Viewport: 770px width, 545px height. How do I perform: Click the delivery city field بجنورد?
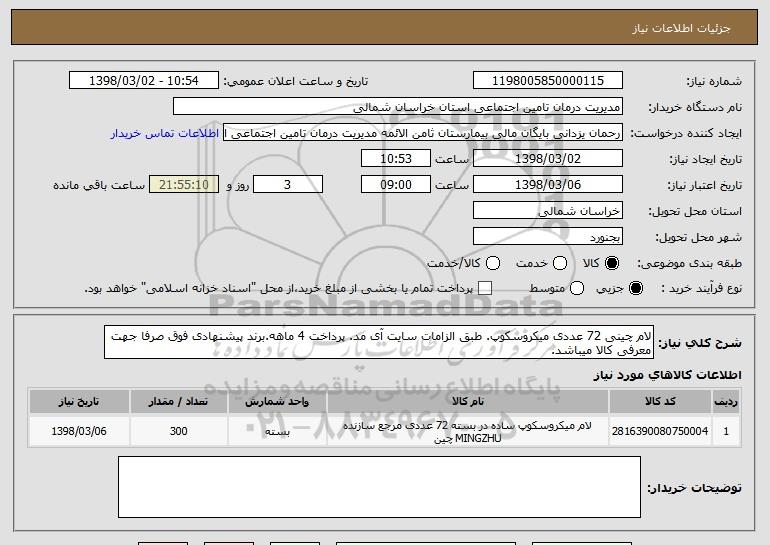click(548, 237)
